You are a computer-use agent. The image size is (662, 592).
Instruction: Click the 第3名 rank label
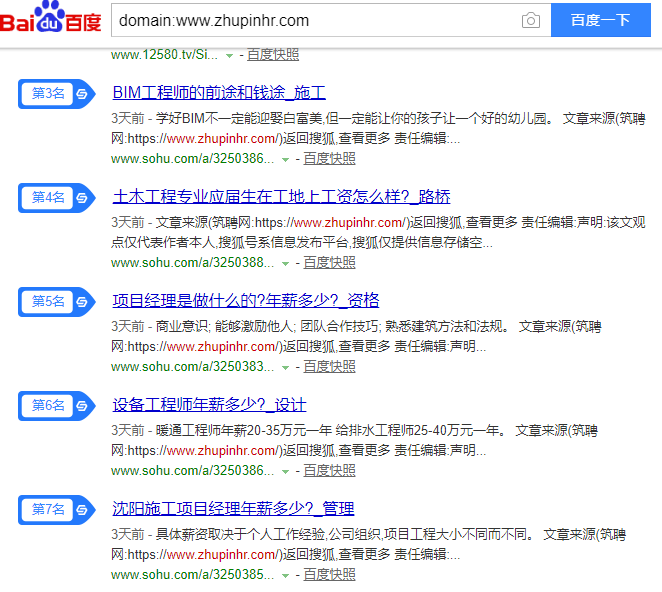pos(48,93)
